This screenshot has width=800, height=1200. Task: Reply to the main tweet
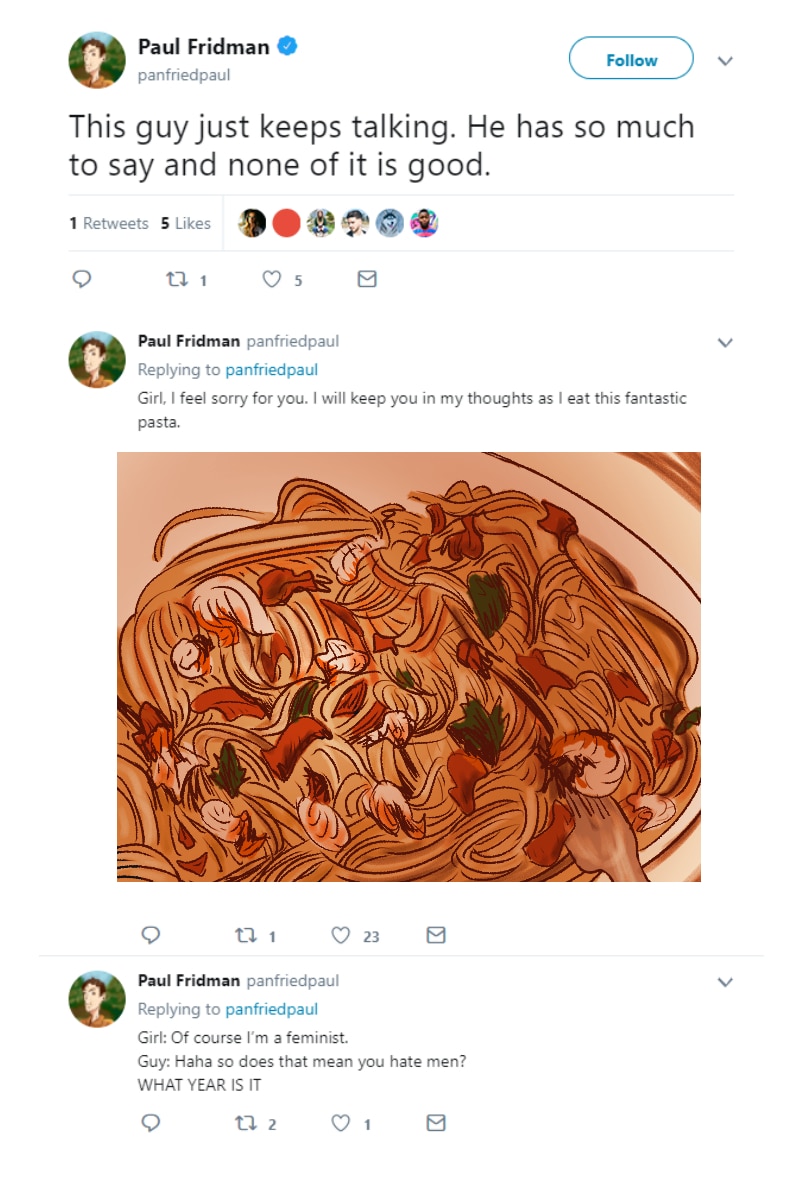tap(84, 280)
